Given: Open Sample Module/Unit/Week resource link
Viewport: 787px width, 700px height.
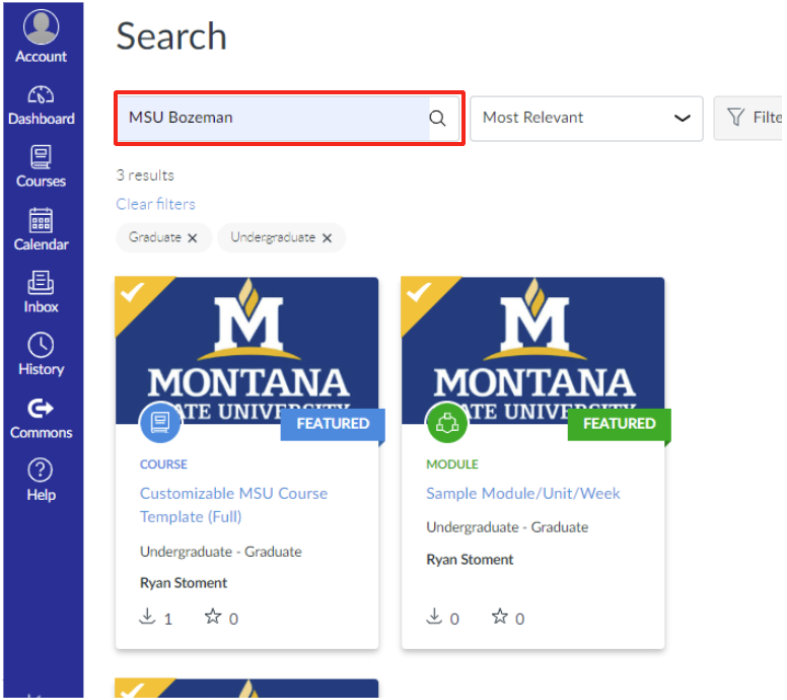Looking at the screenshot, I should click(523, 493).
